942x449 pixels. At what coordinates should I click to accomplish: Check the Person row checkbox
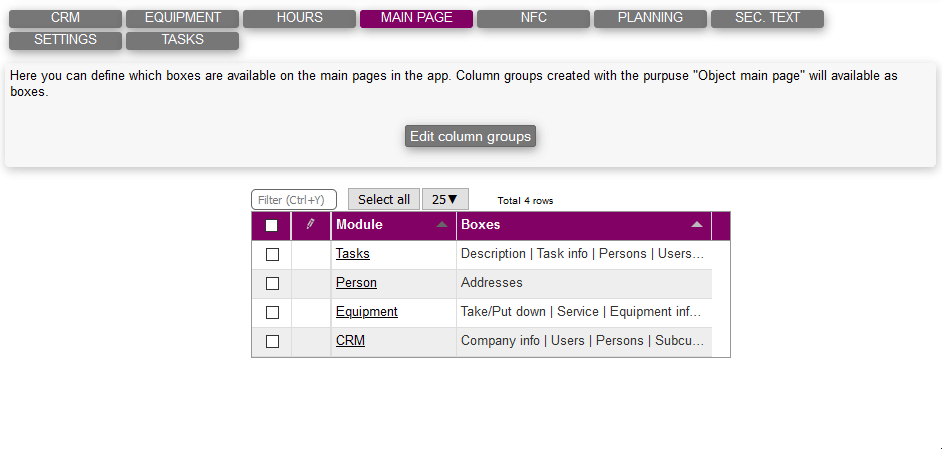tap(272, 283)
